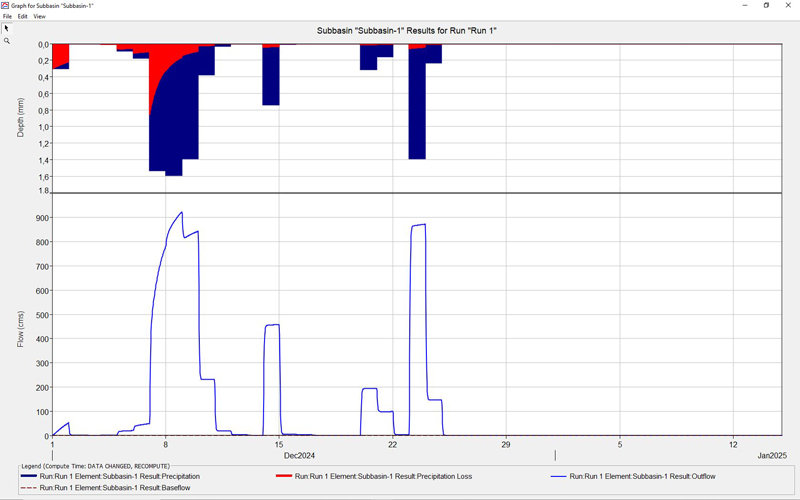The height and width of the screenshot is (500, 800).
Task: Select the arrow pointer tool
Action: 6,28
